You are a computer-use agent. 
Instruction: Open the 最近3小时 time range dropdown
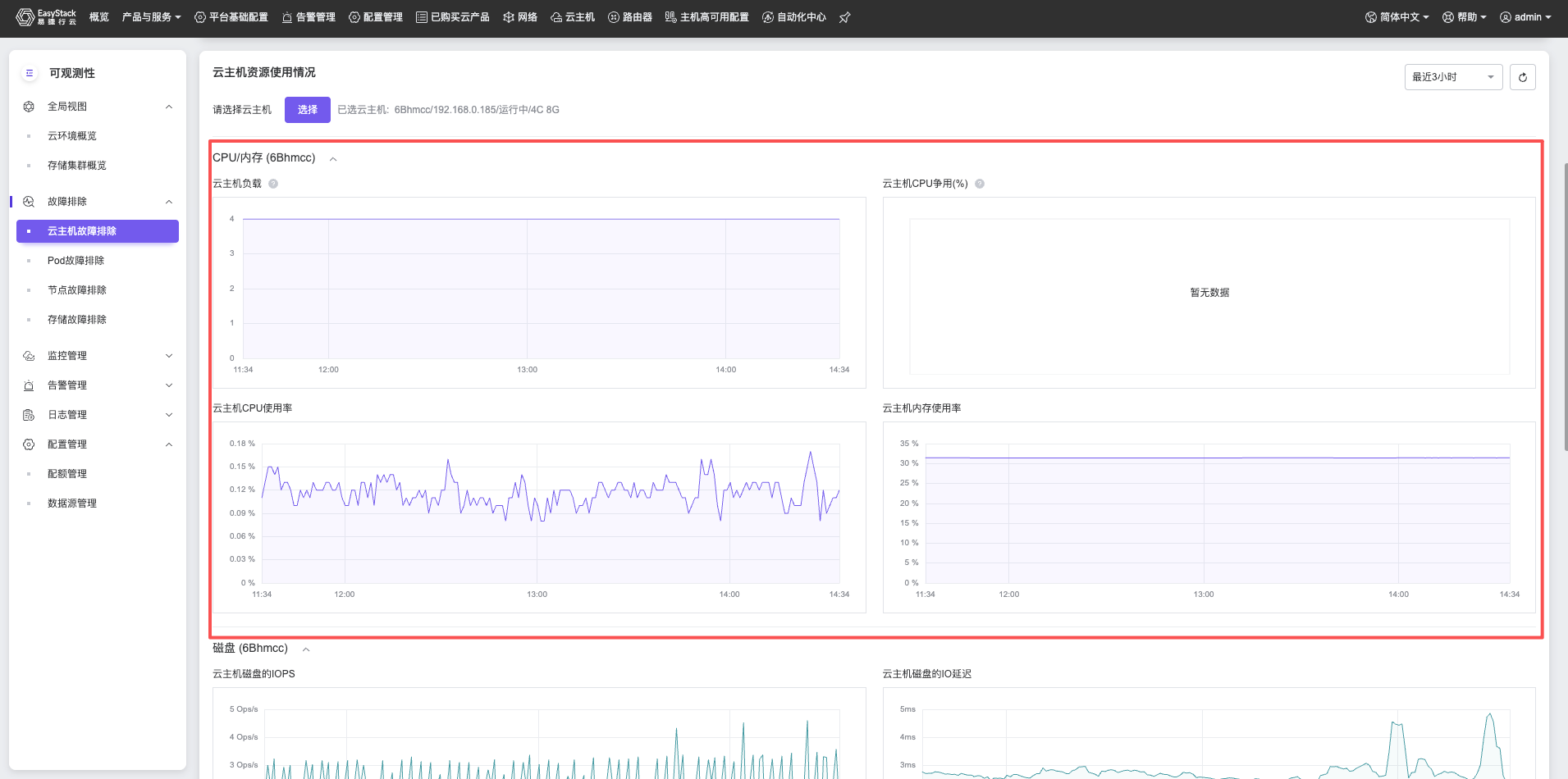(1454, 77)
